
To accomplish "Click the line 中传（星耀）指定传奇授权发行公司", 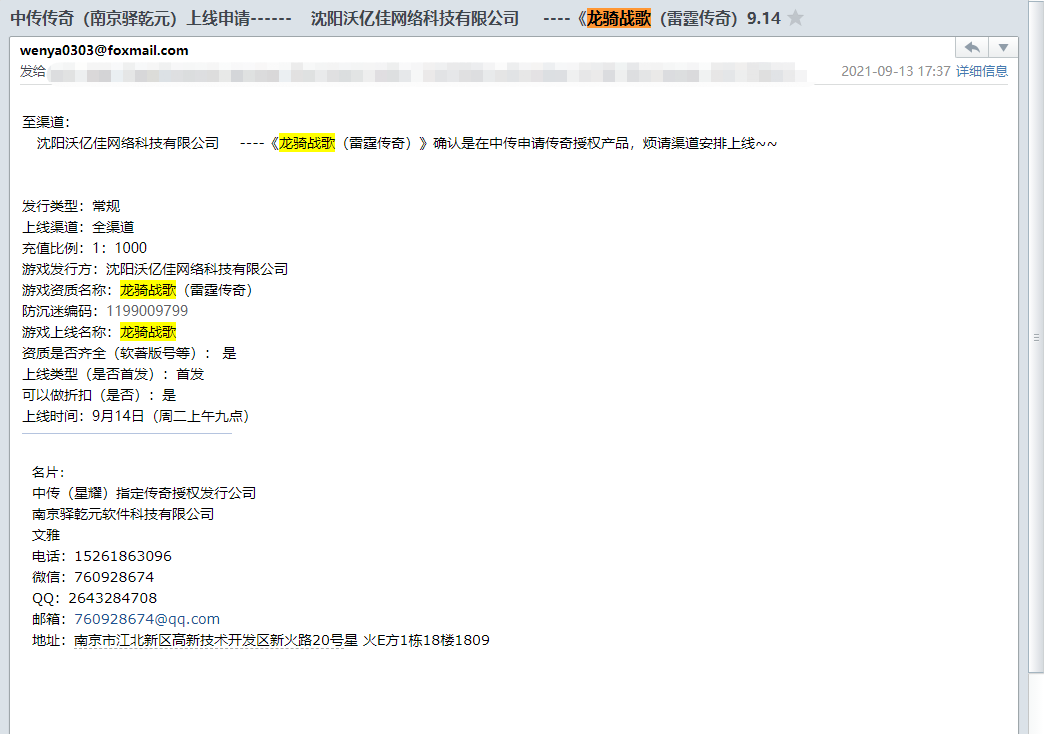I will pos(144,493).
